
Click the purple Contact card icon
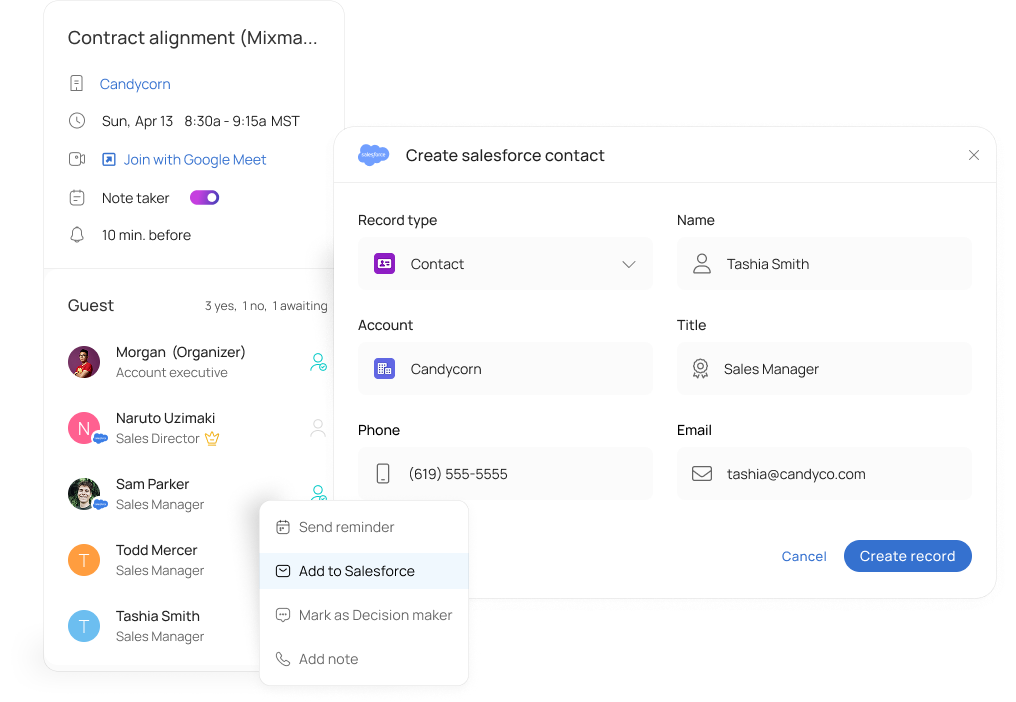[384, 264]
